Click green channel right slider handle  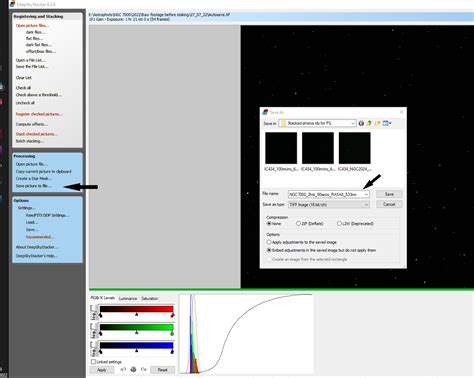pos(172,333)
